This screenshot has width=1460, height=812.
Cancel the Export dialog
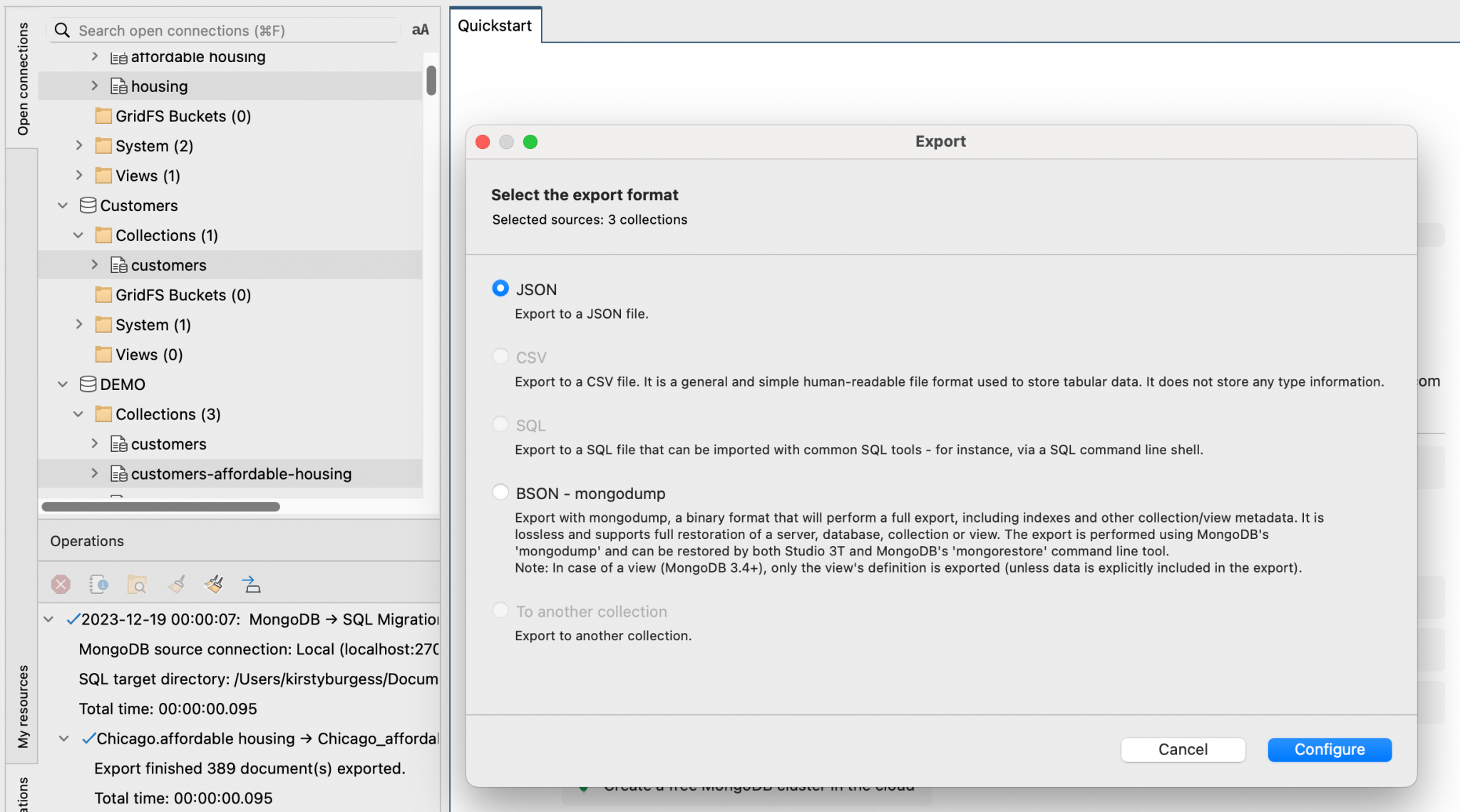coord(1183,749)
